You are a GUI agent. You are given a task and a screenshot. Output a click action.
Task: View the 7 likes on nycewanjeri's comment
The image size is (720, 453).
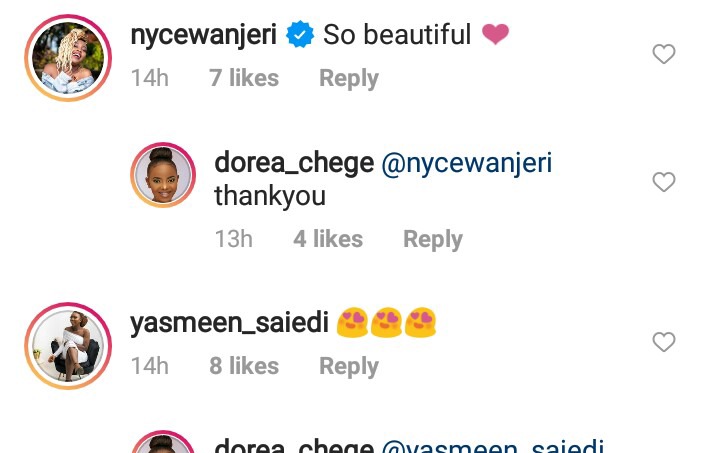click(244, 78)
